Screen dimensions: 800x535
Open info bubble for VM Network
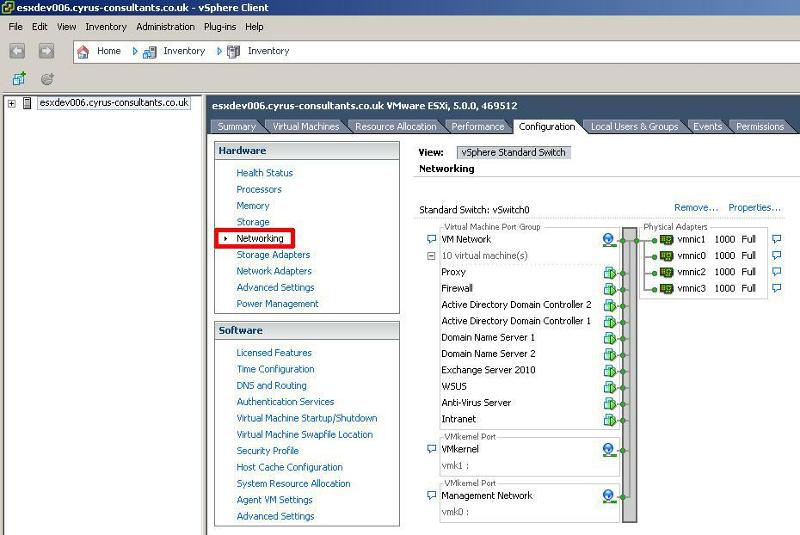tap(431, 239)
